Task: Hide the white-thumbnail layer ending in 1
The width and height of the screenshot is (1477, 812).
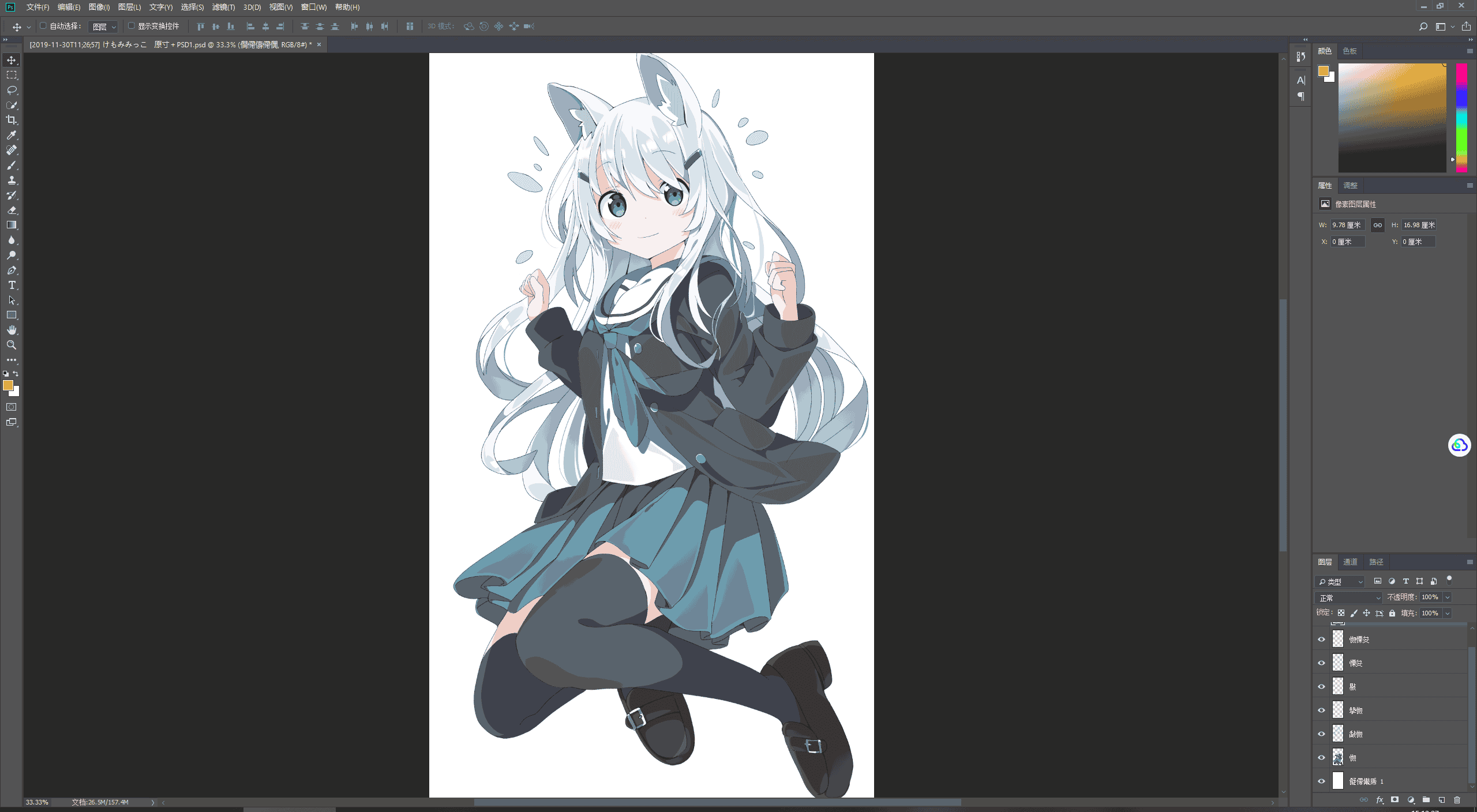Action: click(x=1321, y=781)
